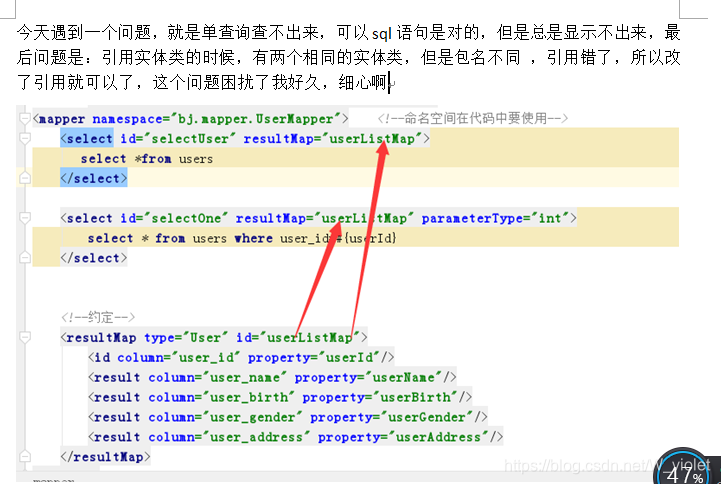Click id="userListMap" in resultMap tag
The height and width of the screenshot is (484, 721).
[298, 337]
